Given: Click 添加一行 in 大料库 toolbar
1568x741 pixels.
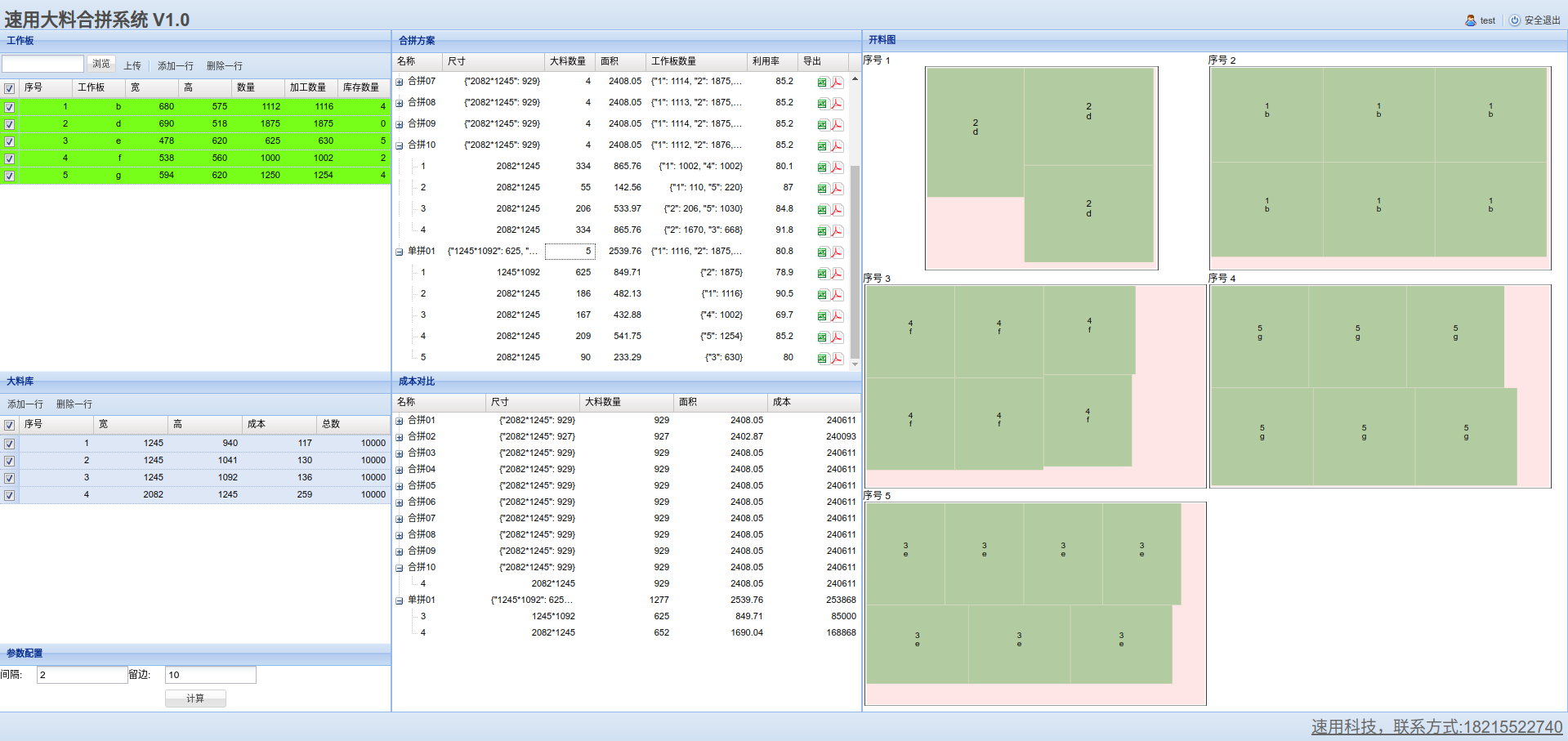Looking at the screenshot, I should tap(25, 404).
